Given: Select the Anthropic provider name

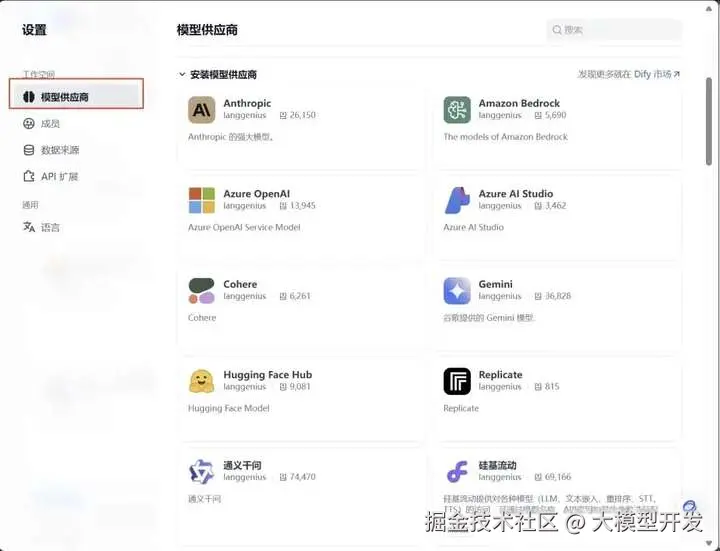Looking at the screenshot, I should point(247,103).
